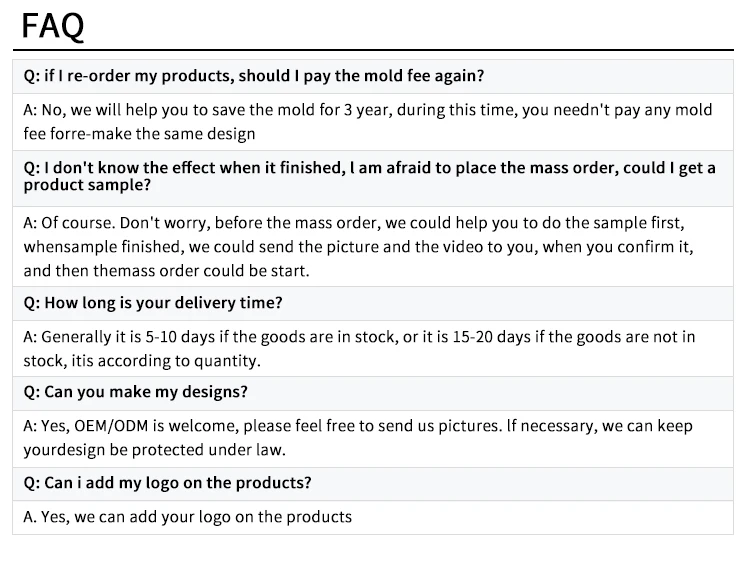The height and width of the screenshot is (573, 750).
Task: Click the line 'and then themass order could be start.'
Action: (x=165, y=270)
